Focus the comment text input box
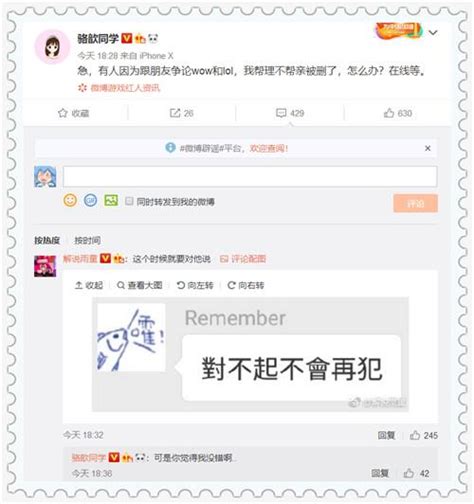The width and height of the screenshot is (474, 504). (250, 176)
